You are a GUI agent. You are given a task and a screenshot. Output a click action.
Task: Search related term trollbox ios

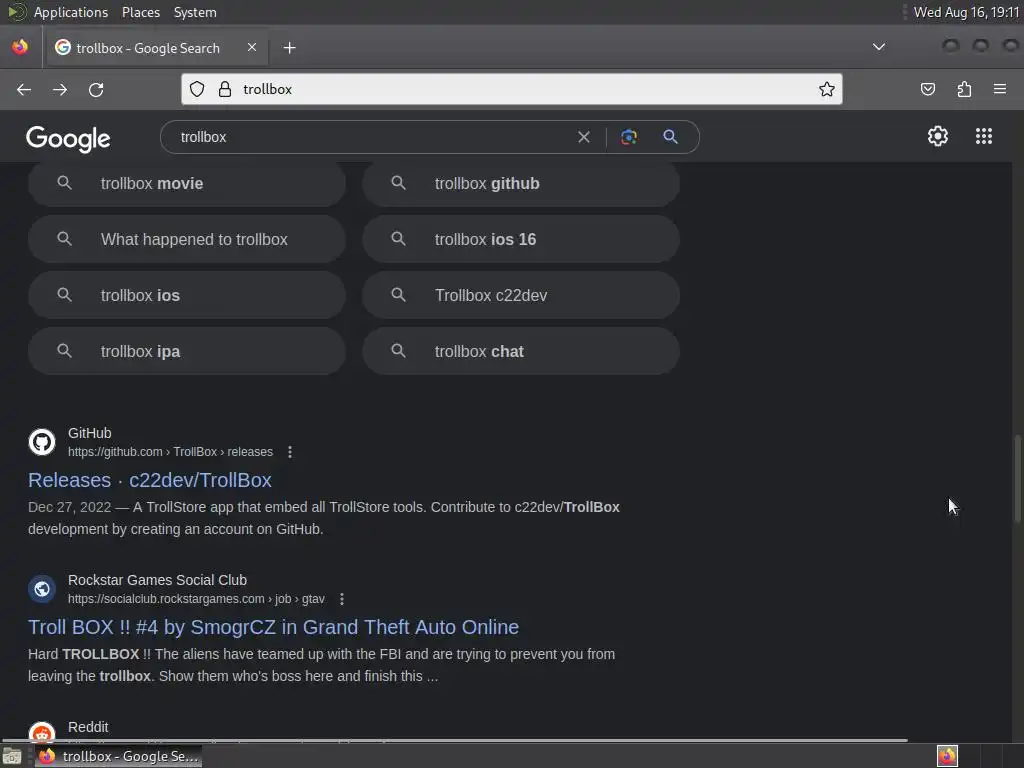coord(187,295)
